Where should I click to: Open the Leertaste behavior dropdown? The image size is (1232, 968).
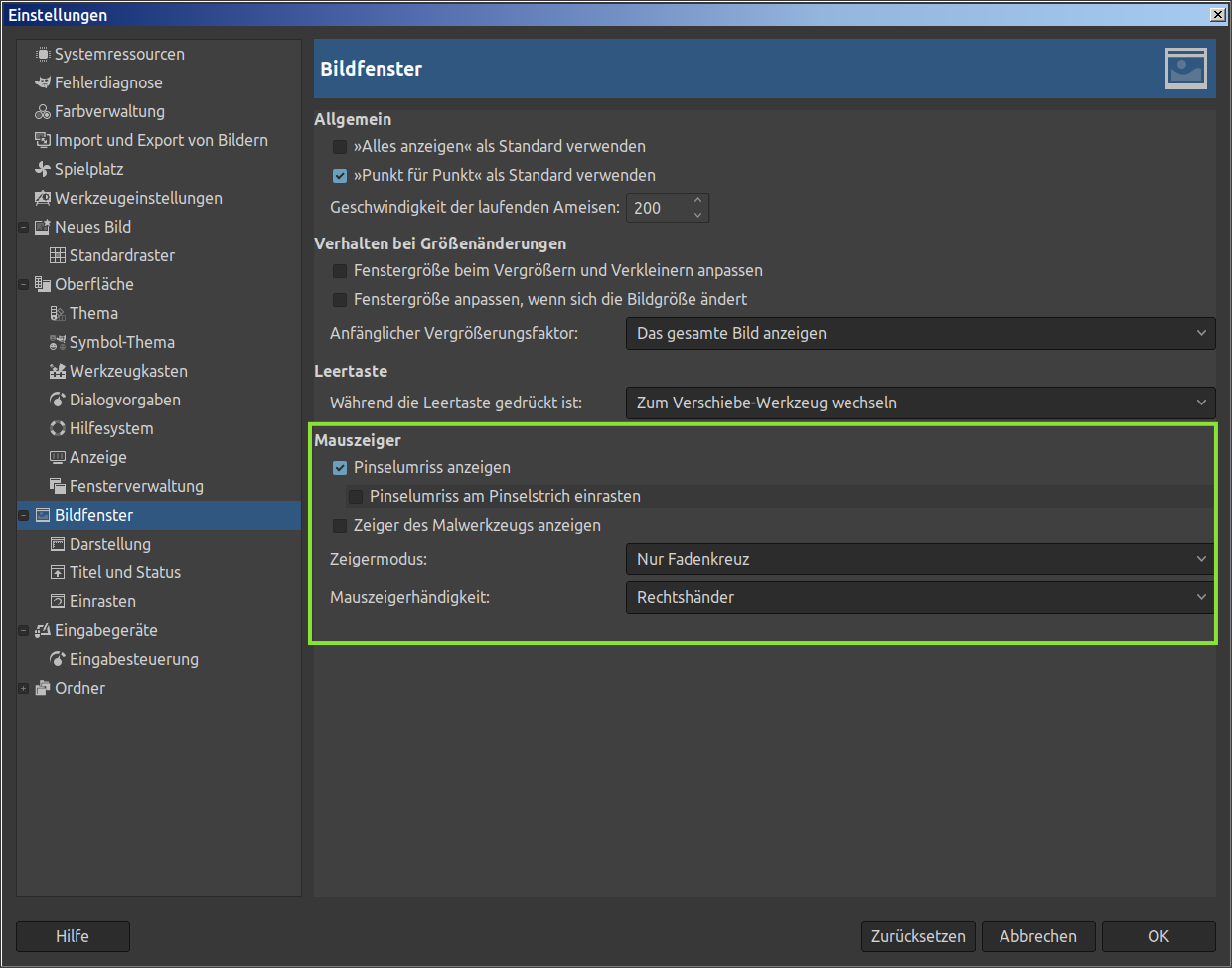920,403
